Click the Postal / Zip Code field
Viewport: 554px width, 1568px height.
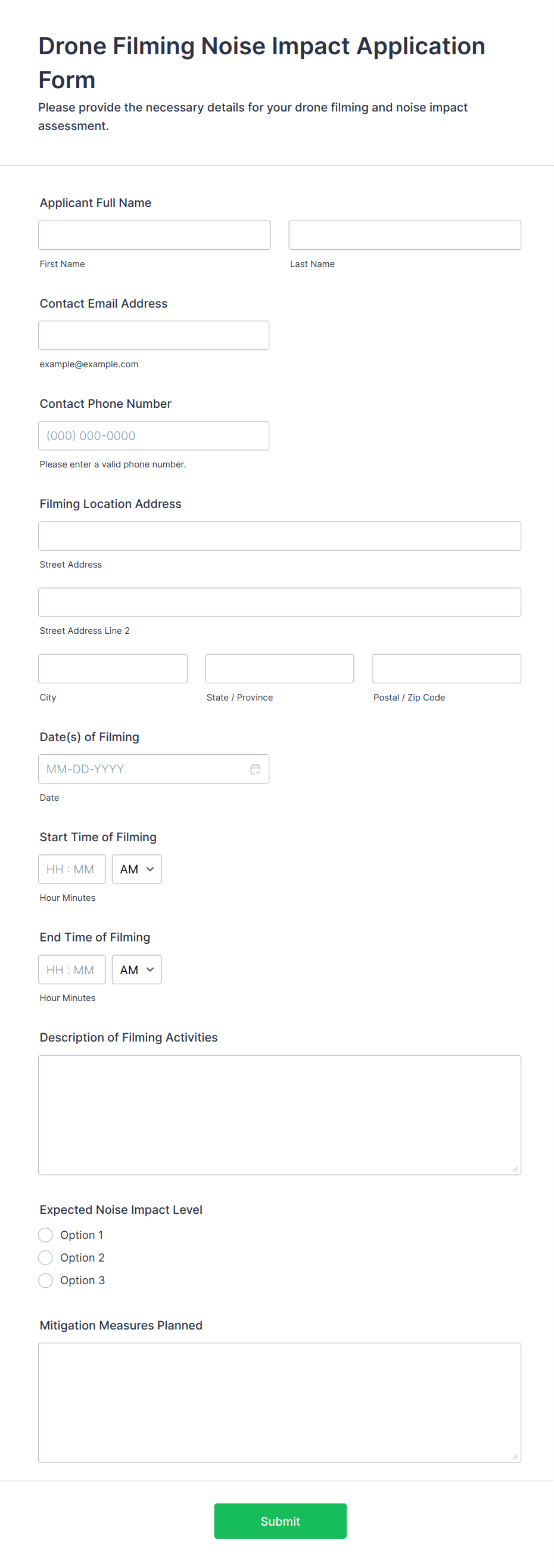(x=446, y=668)
